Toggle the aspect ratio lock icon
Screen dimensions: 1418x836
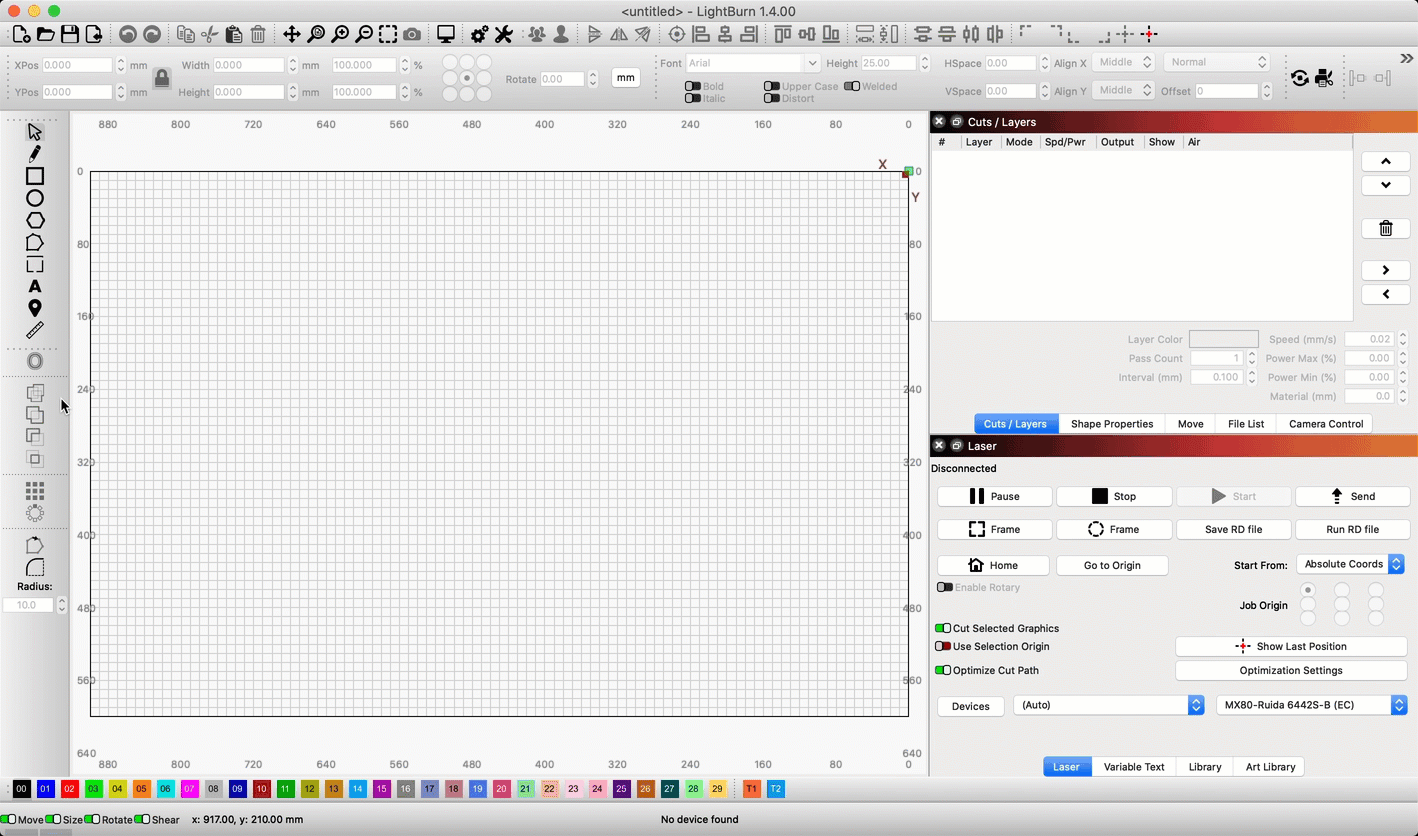pos(162,78)
